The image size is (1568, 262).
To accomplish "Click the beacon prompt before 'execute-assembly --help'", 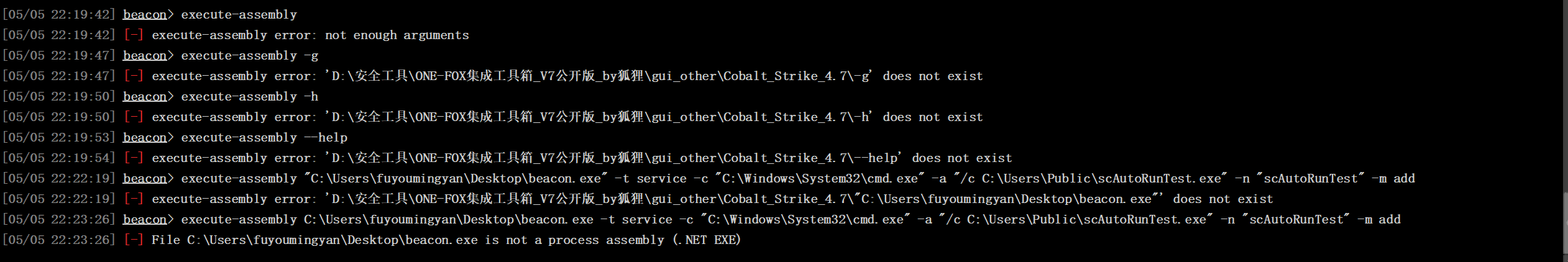I will (x=144, y=137).
